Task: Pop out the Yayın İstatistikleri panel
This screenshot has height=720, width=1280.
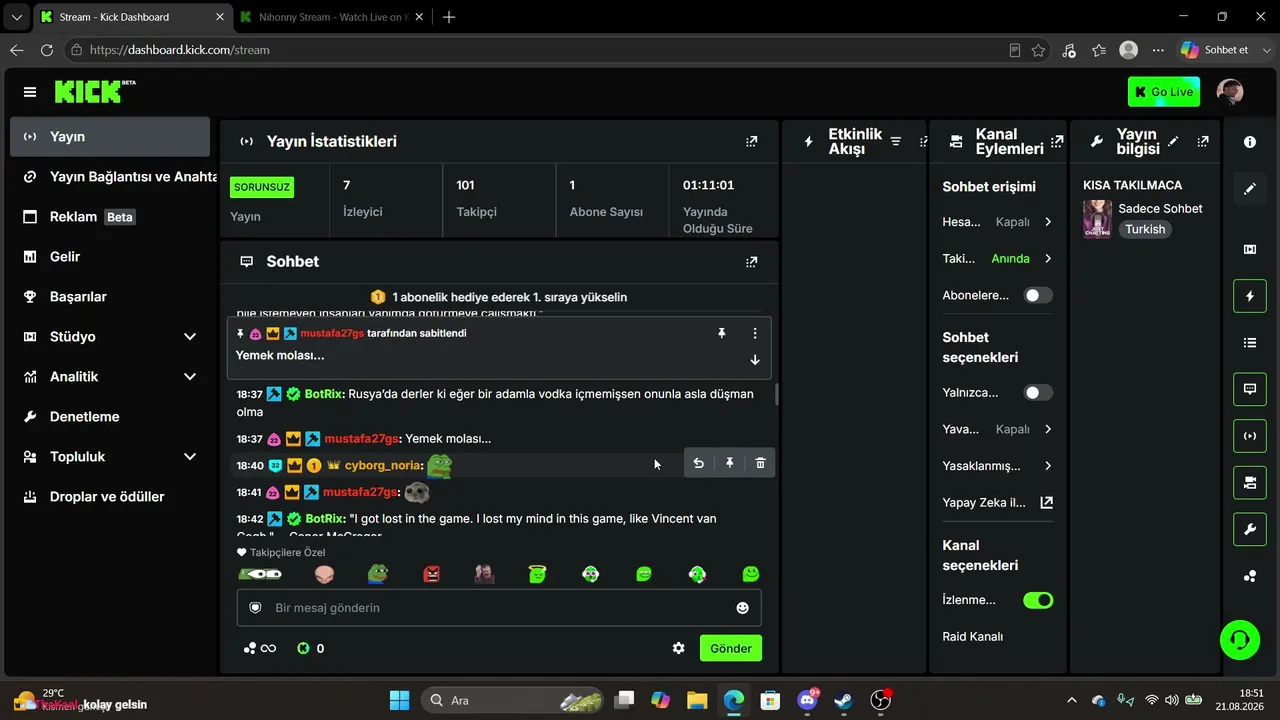Action: 752,142
